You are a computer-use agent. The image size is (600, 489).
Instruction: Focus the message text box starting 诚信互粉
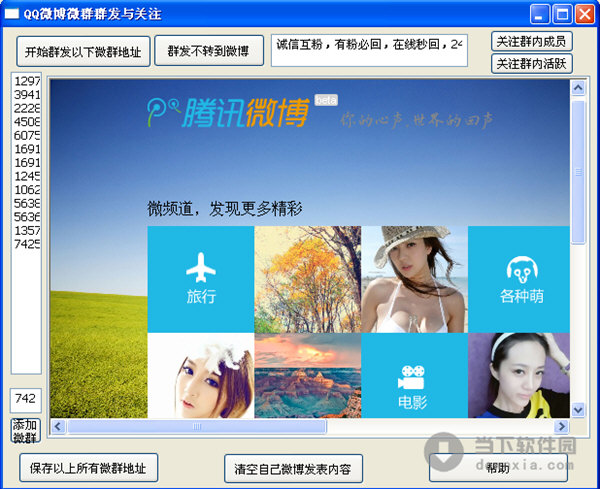[369, 51]
